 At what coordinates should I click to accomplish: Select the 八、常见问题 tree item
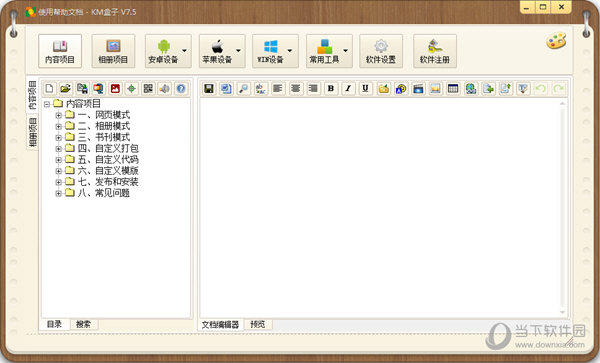pos(103,193)
